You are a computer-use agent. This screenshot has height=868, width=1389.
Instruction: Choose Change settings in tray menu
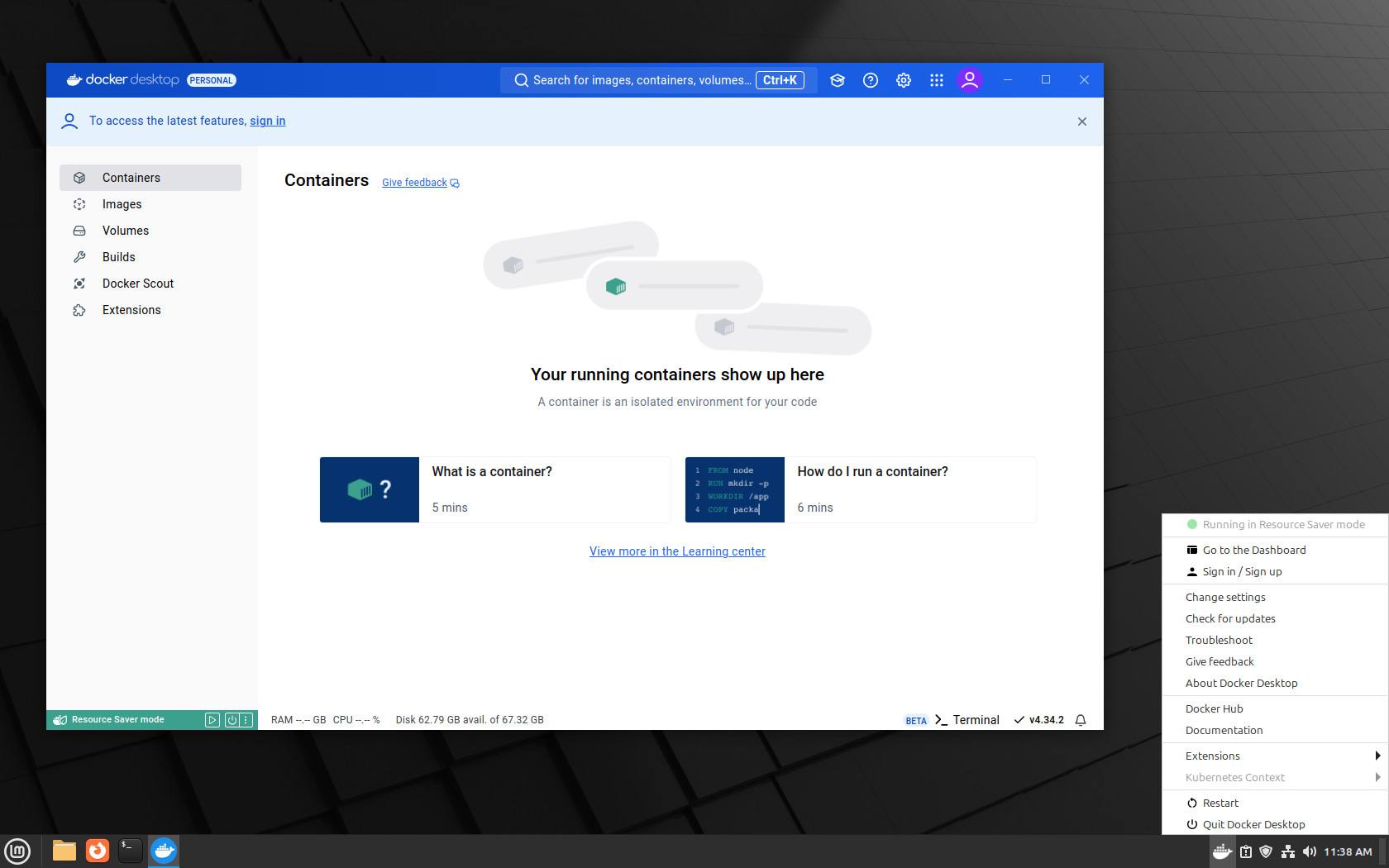(1275, 597)
